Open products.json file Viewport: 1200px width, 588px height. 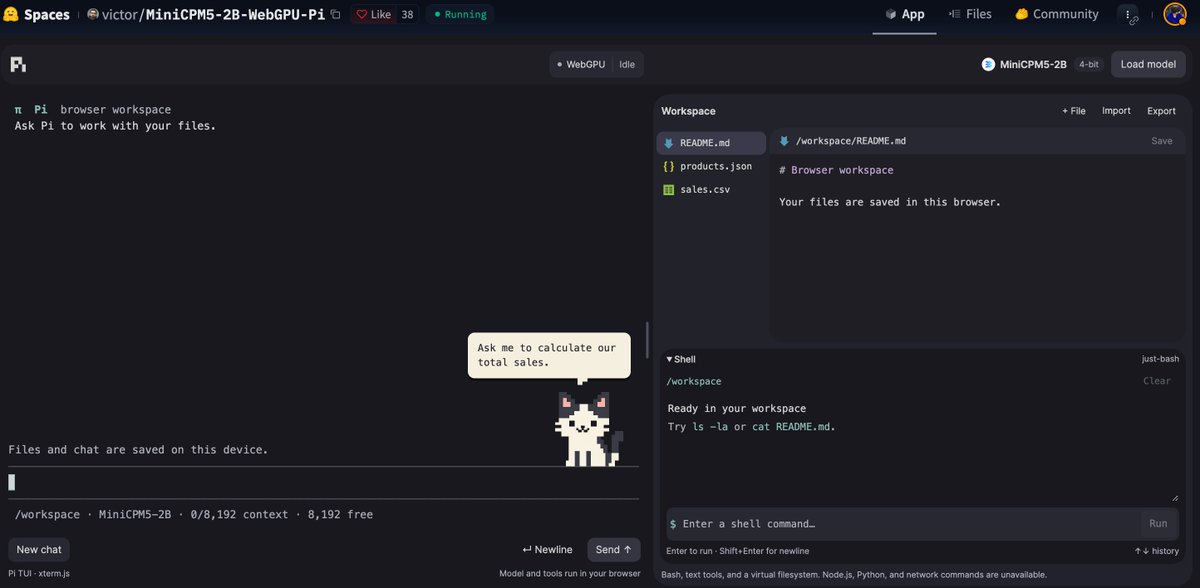pos(711,166)
